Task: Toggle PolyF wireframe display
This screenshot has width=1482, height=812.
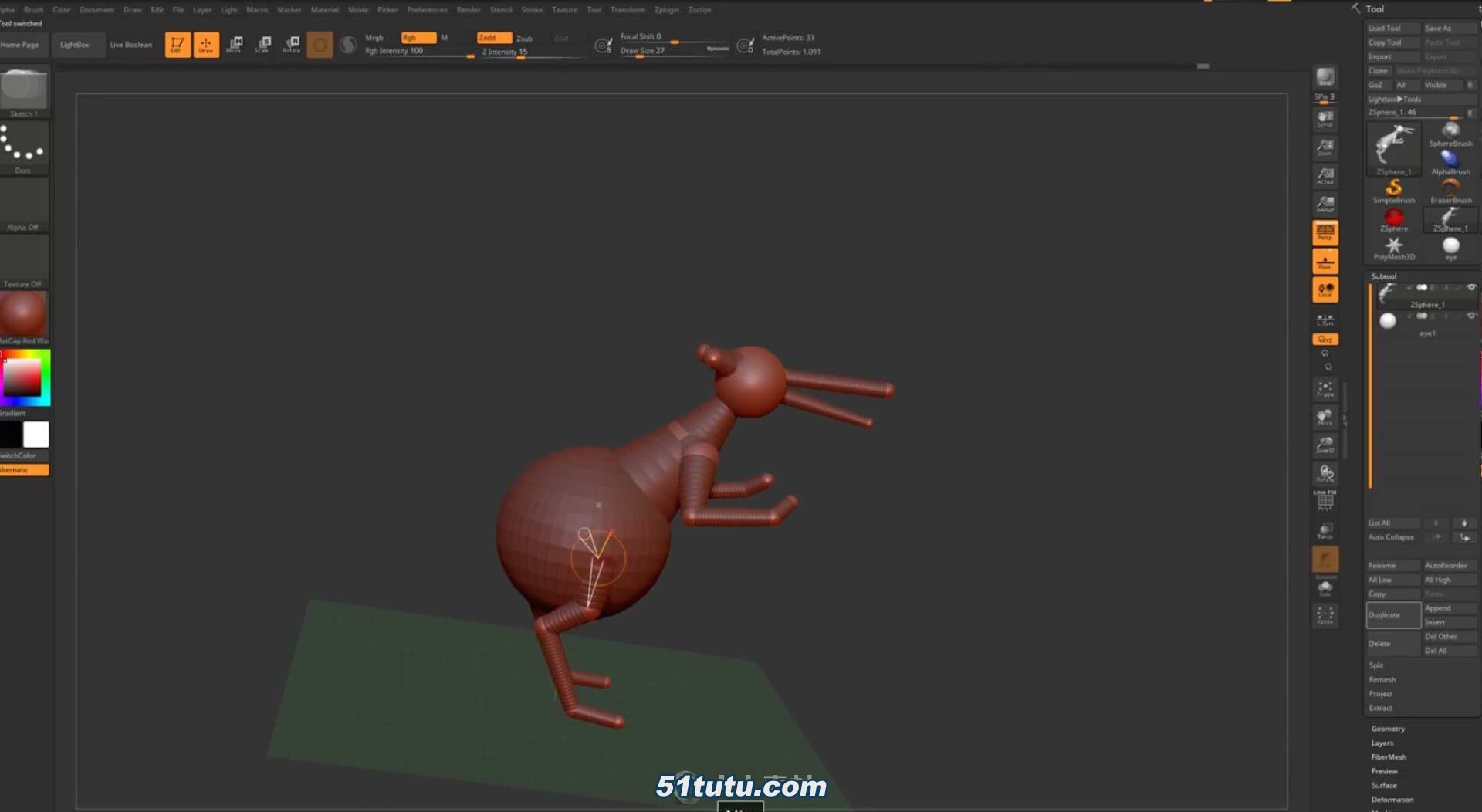Action: pos(1325,501)
